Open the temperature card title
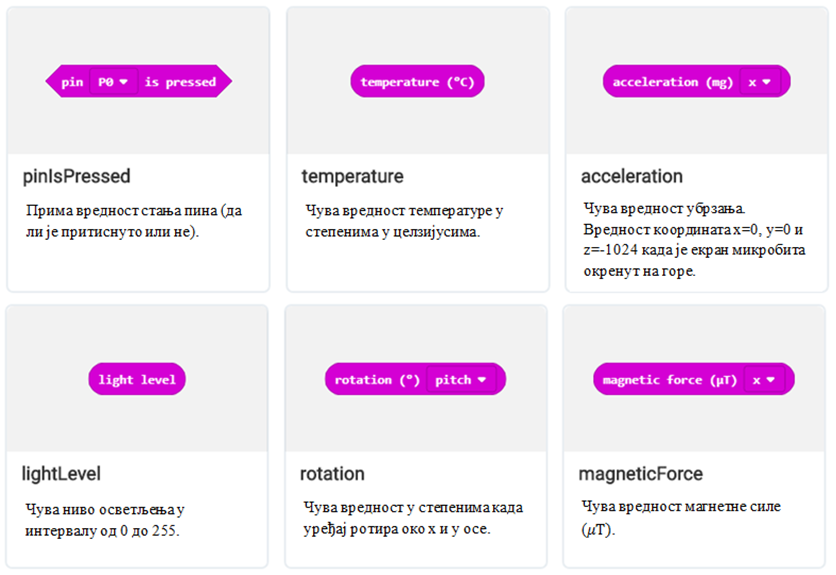Screen dimensions: 836x575 point(352,176)
